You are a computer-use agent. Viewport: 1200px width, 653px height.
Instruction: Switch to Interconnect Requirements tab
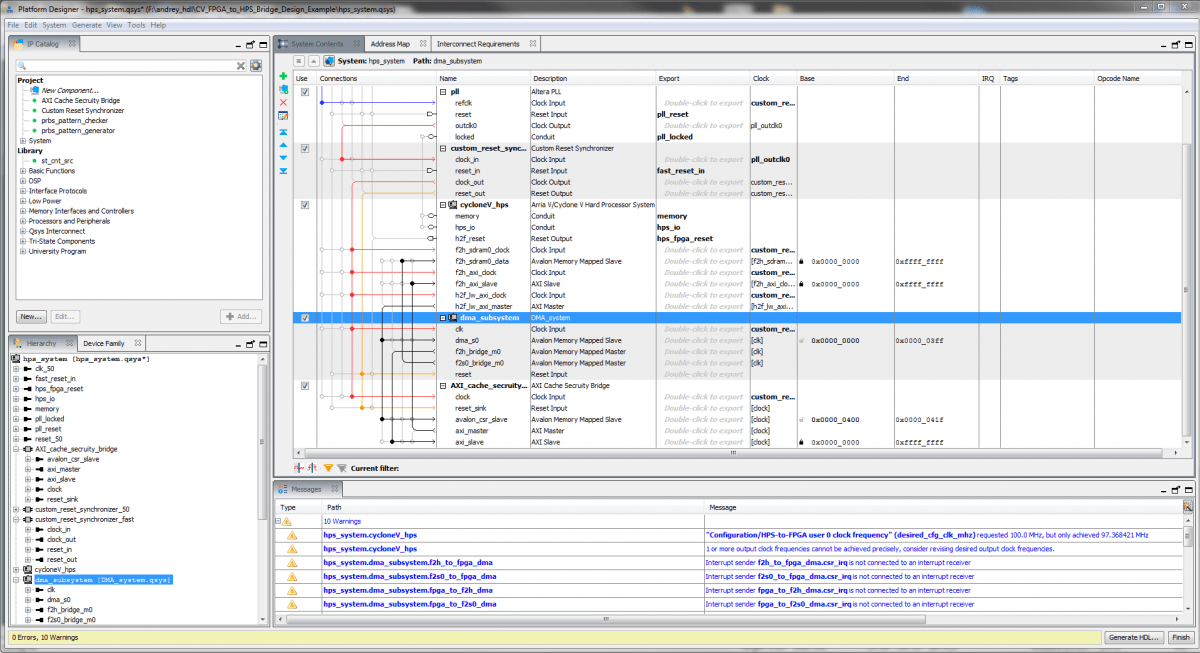(x=479, y=44)
